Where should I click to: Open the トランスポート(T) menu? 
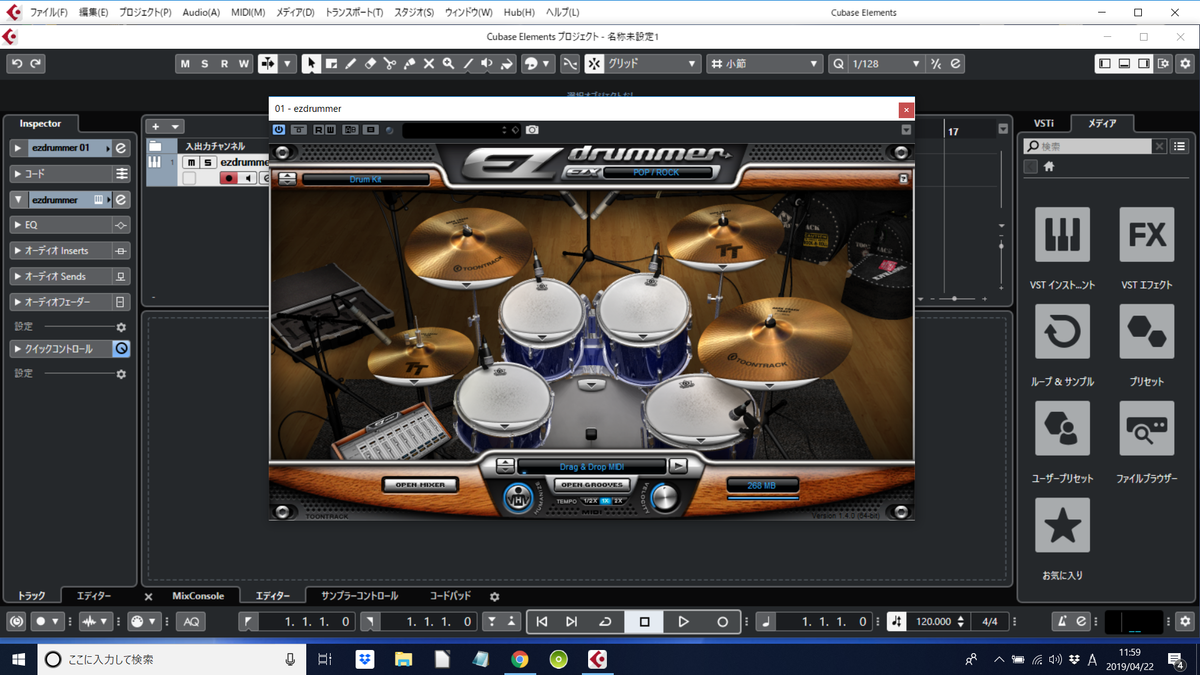[x=354, y=12]
